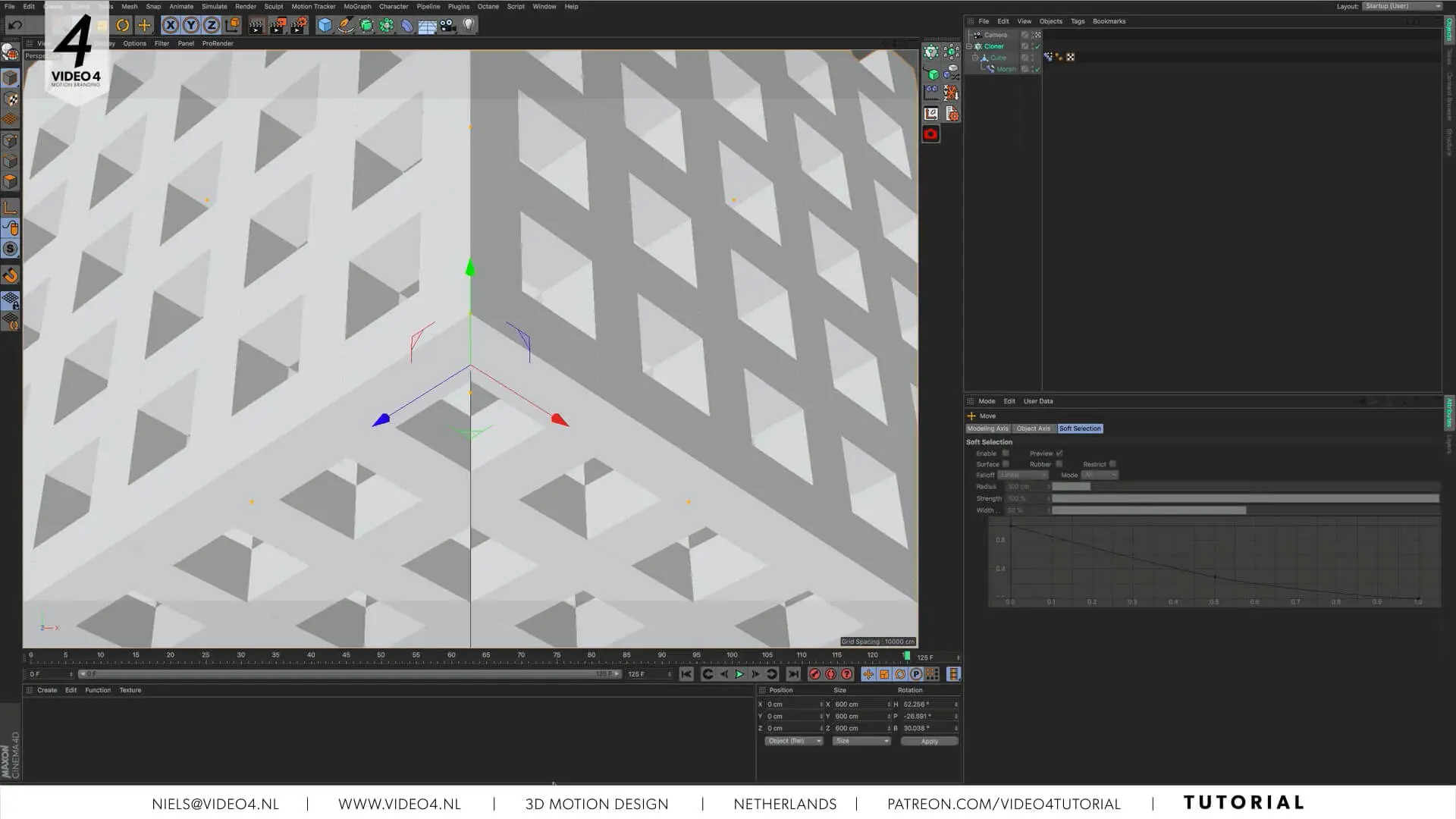
Task: Play the animation forward
Action: [740, 674]
